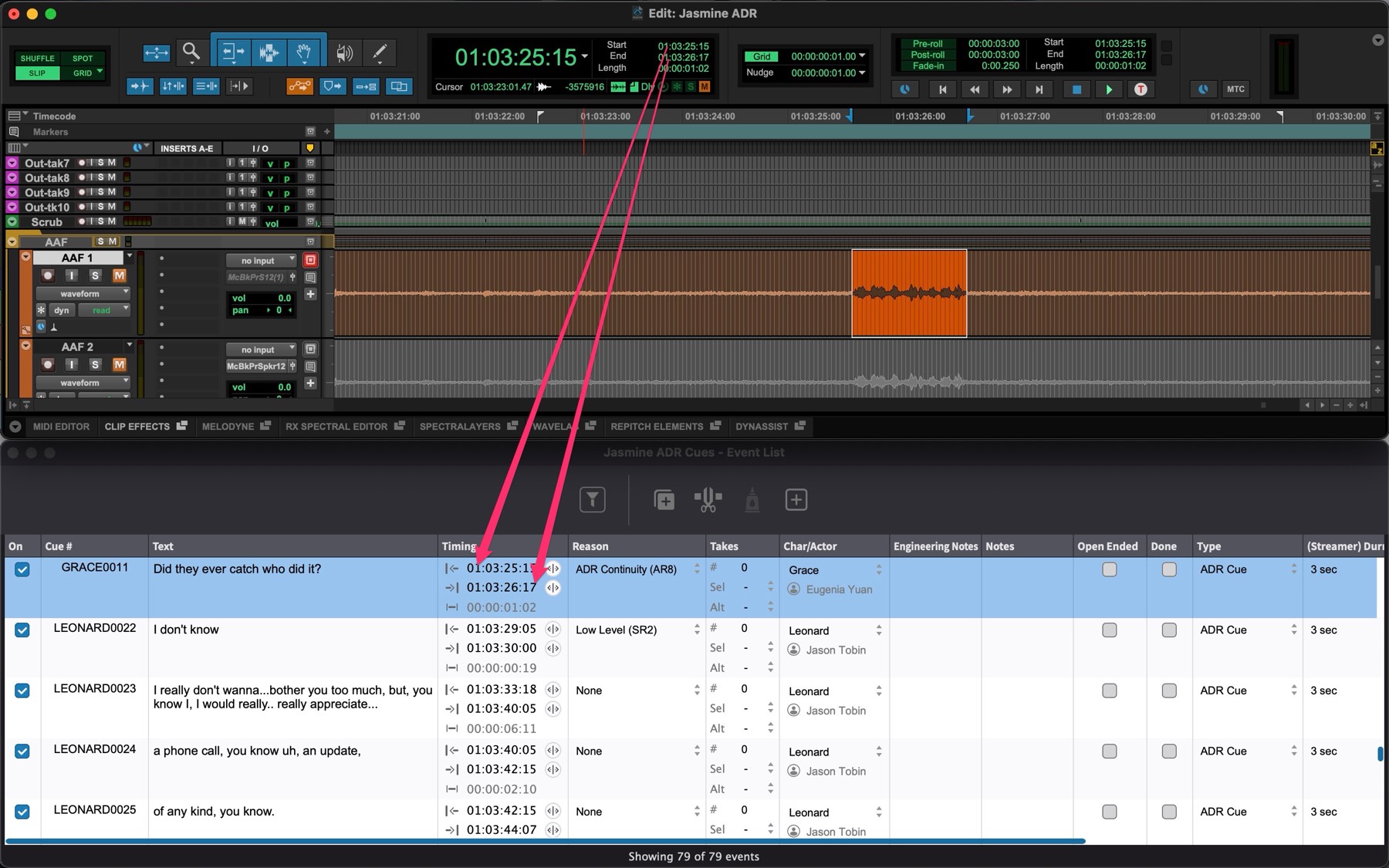1389x868 pixels.
Task: Click the Play transport button
Action: point(1108,90)
